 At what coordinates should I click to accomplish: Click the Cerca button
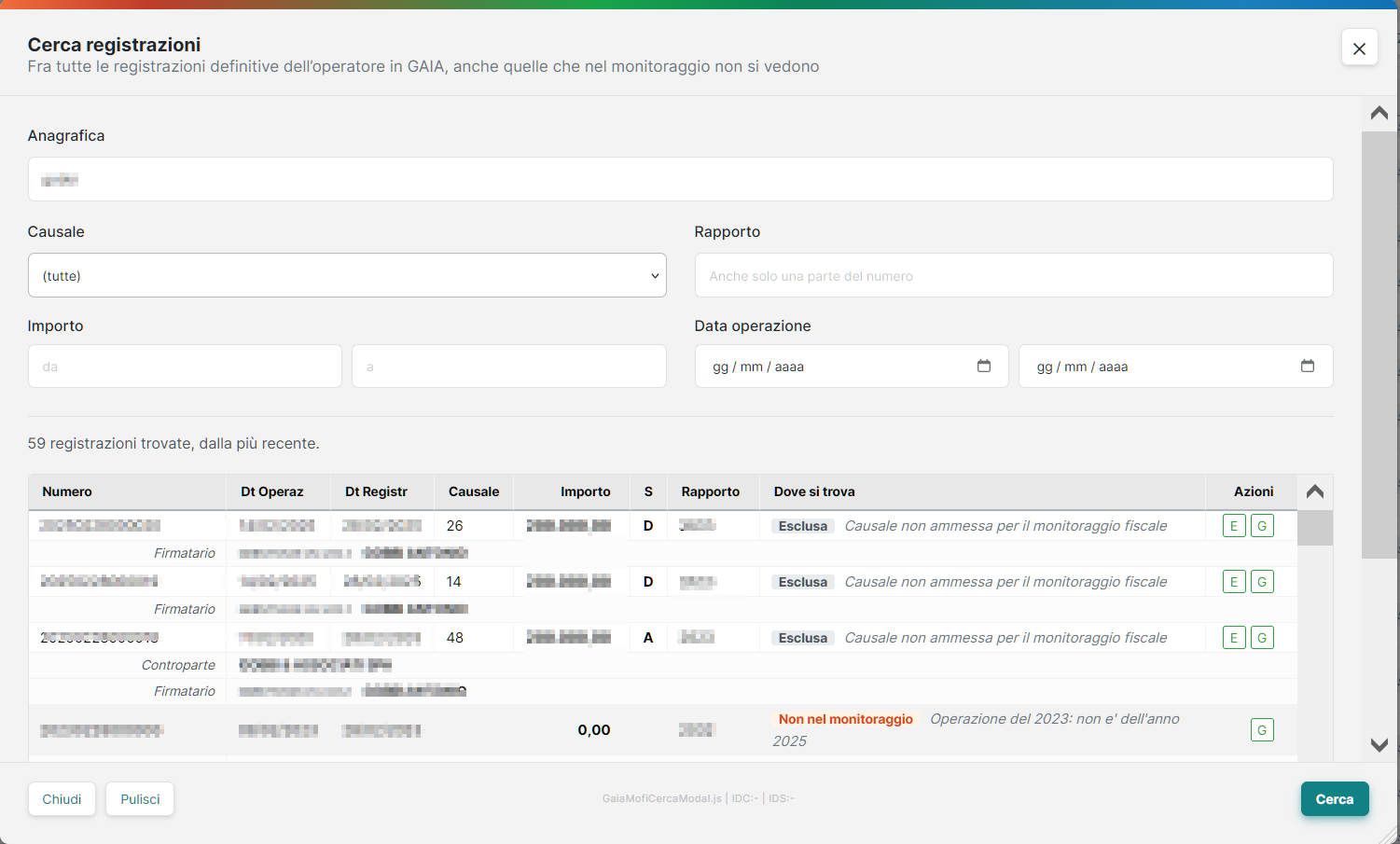1335,799
